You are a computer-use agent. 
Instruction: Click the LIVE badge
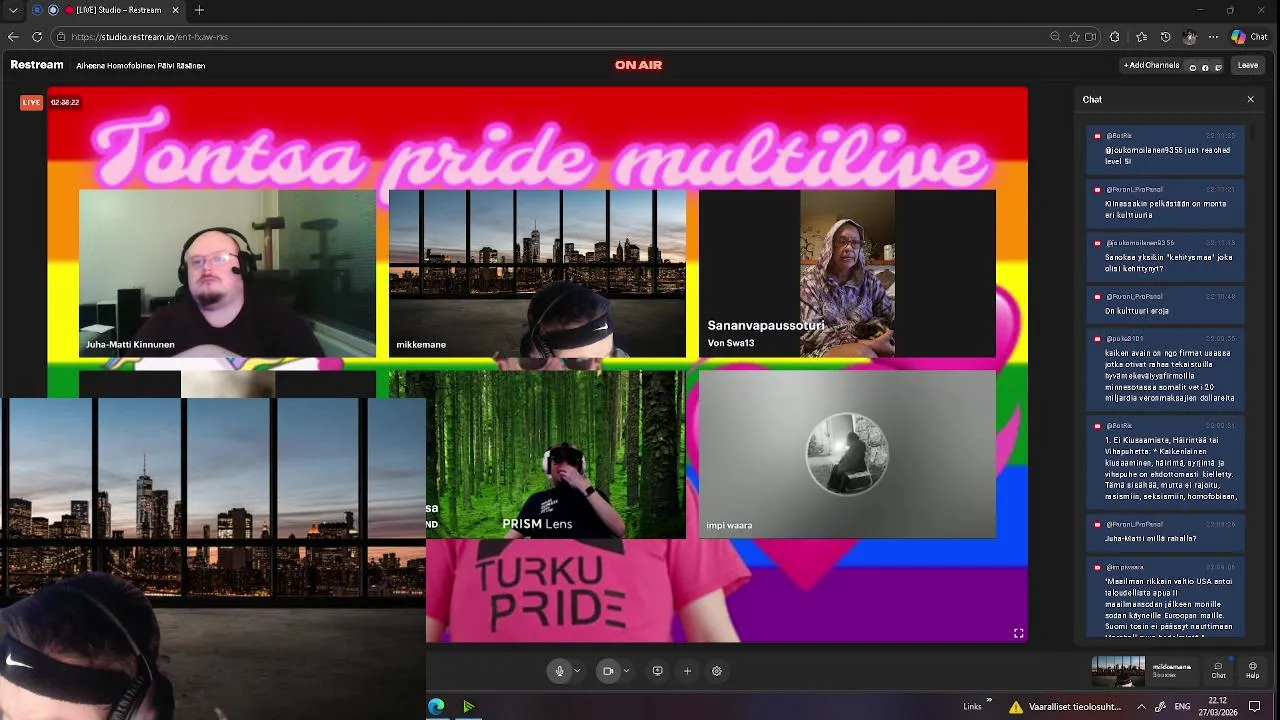tap(32, 102)
